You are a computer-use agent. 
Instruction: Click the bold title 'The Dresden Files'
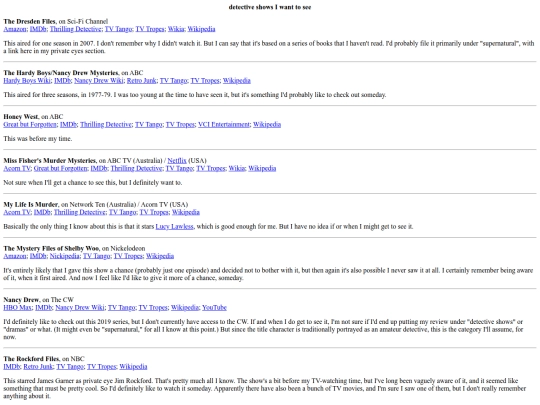point(29,21)
